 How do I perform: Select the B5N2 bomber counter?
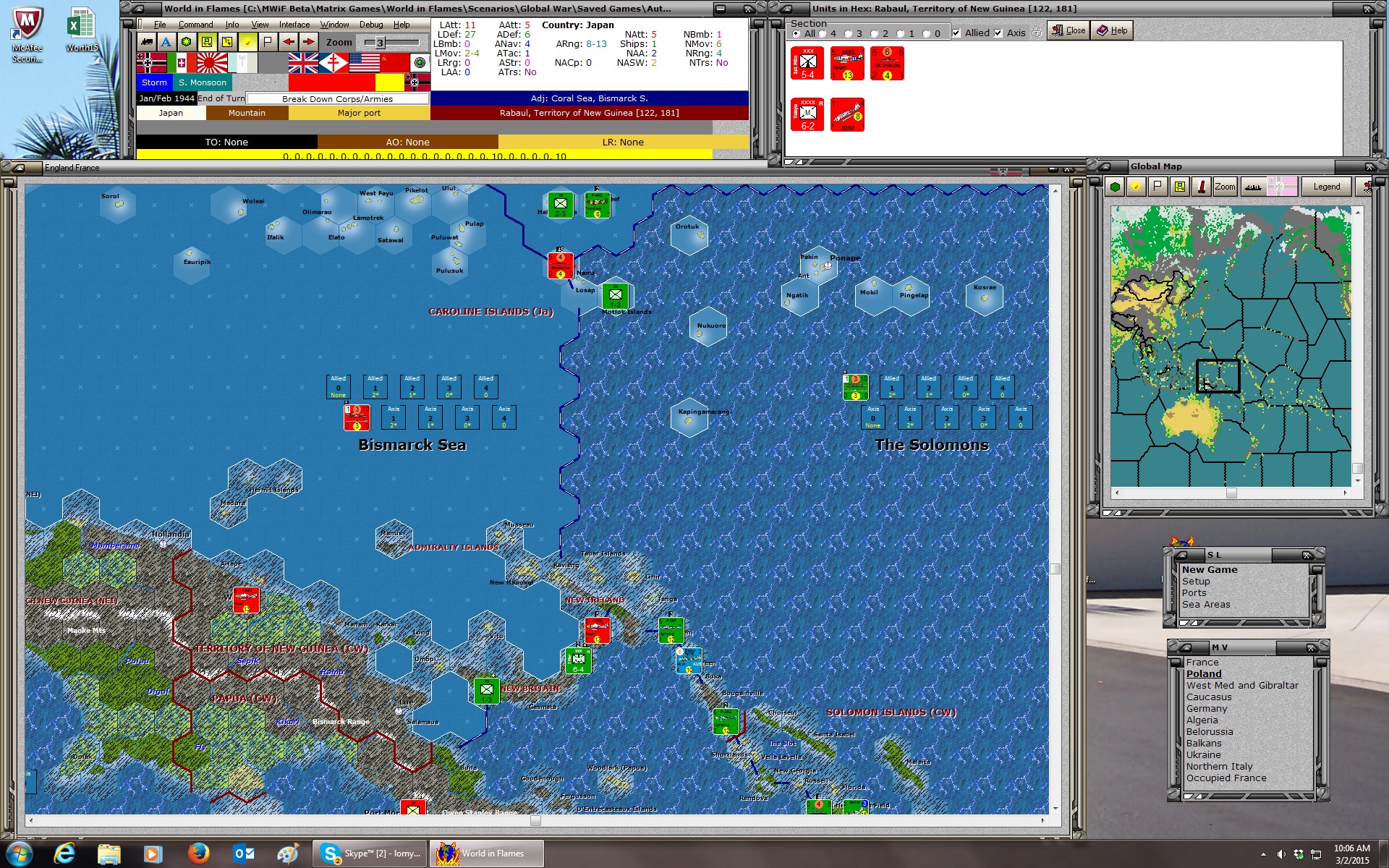[847, 114]
